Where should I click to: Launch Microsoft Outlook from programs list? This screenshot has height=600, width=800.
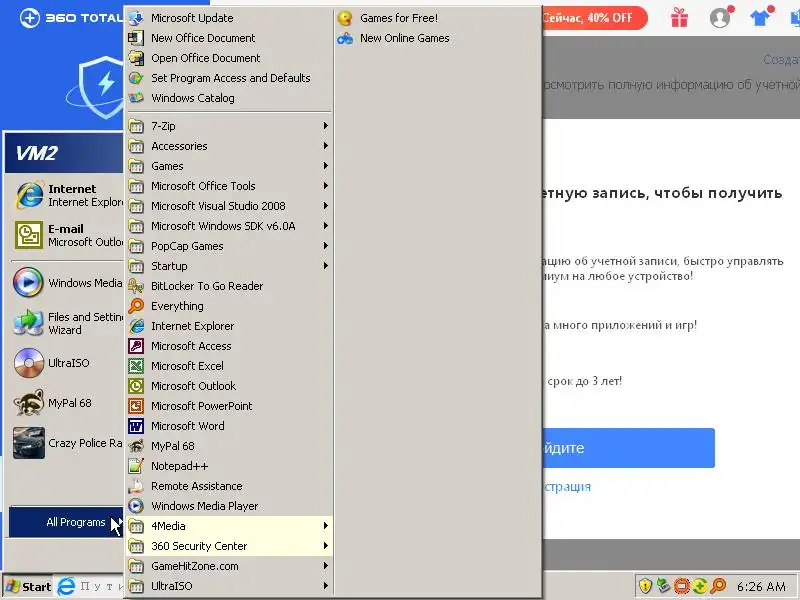(x=230, y=386)
